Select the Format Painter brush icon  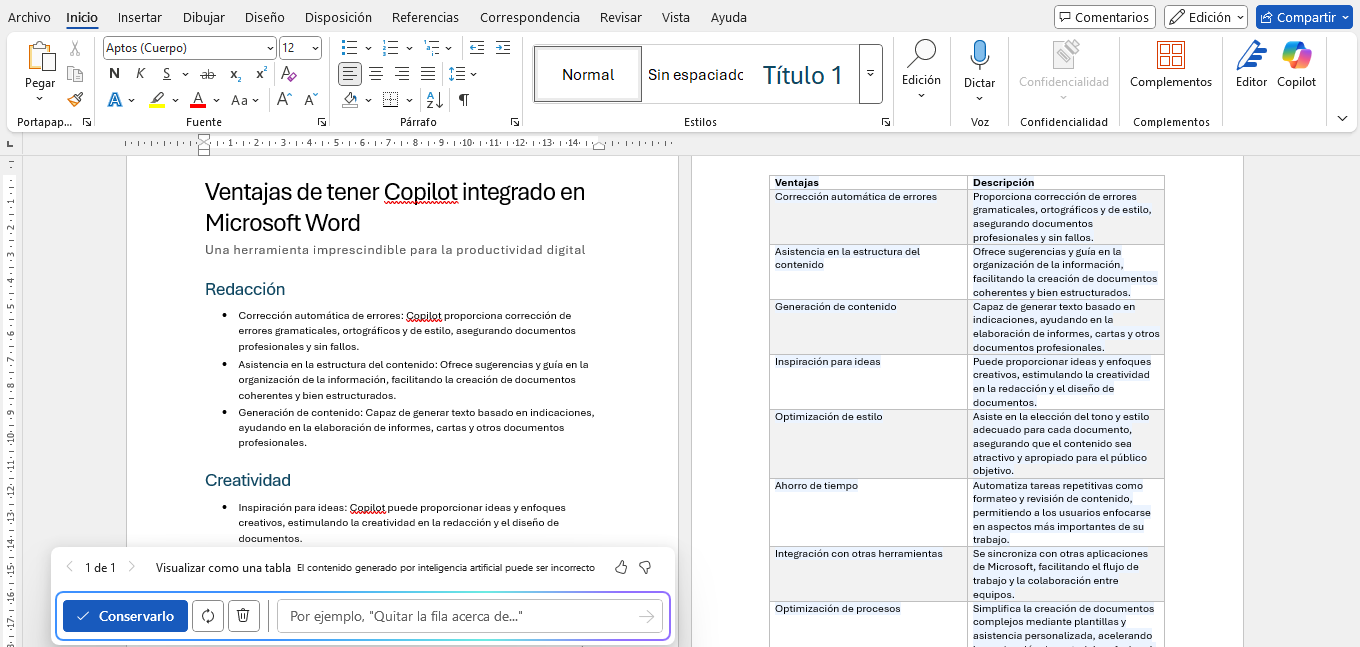tap(75, 99)
